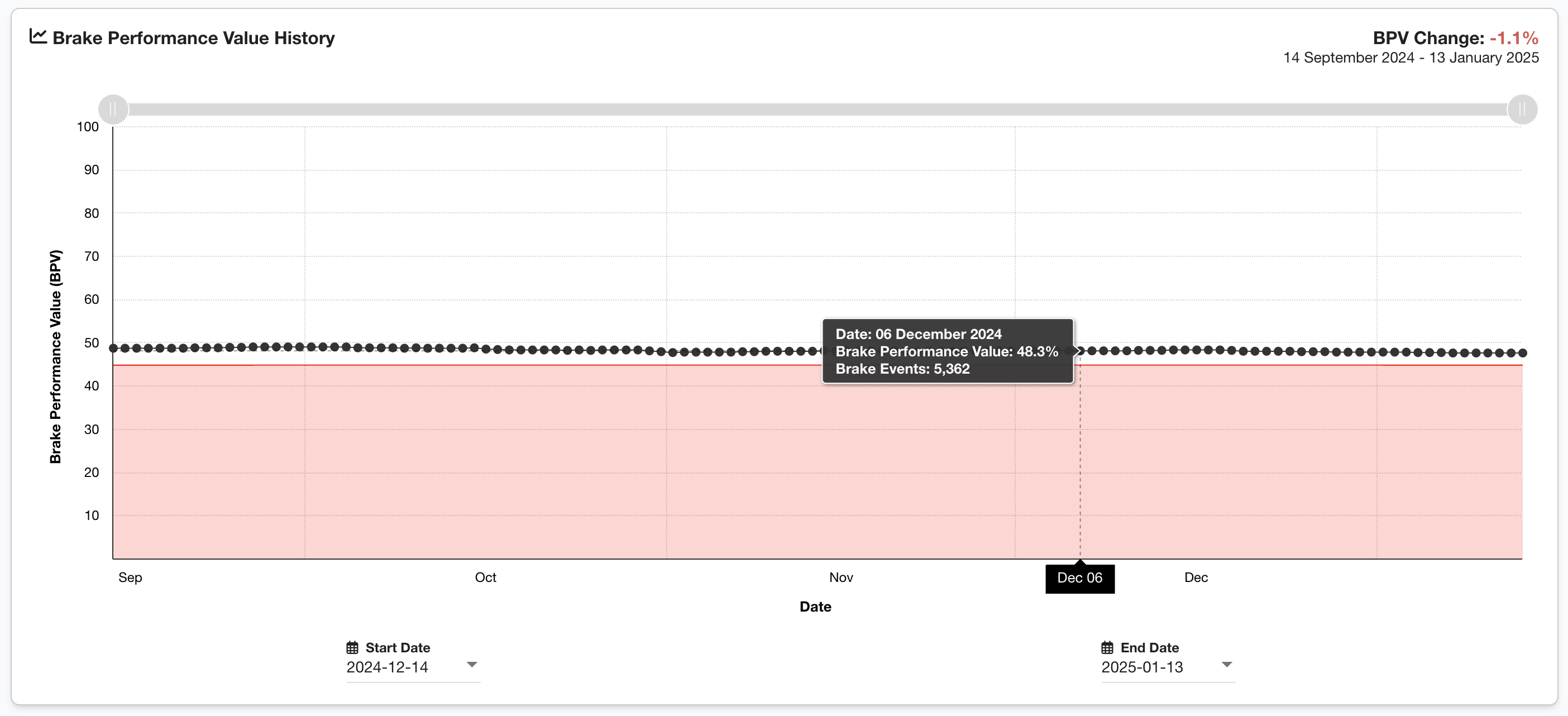
Task: Click the calendar icon next to End Date
Action: pyautogui.click(x=1108, y=647)
